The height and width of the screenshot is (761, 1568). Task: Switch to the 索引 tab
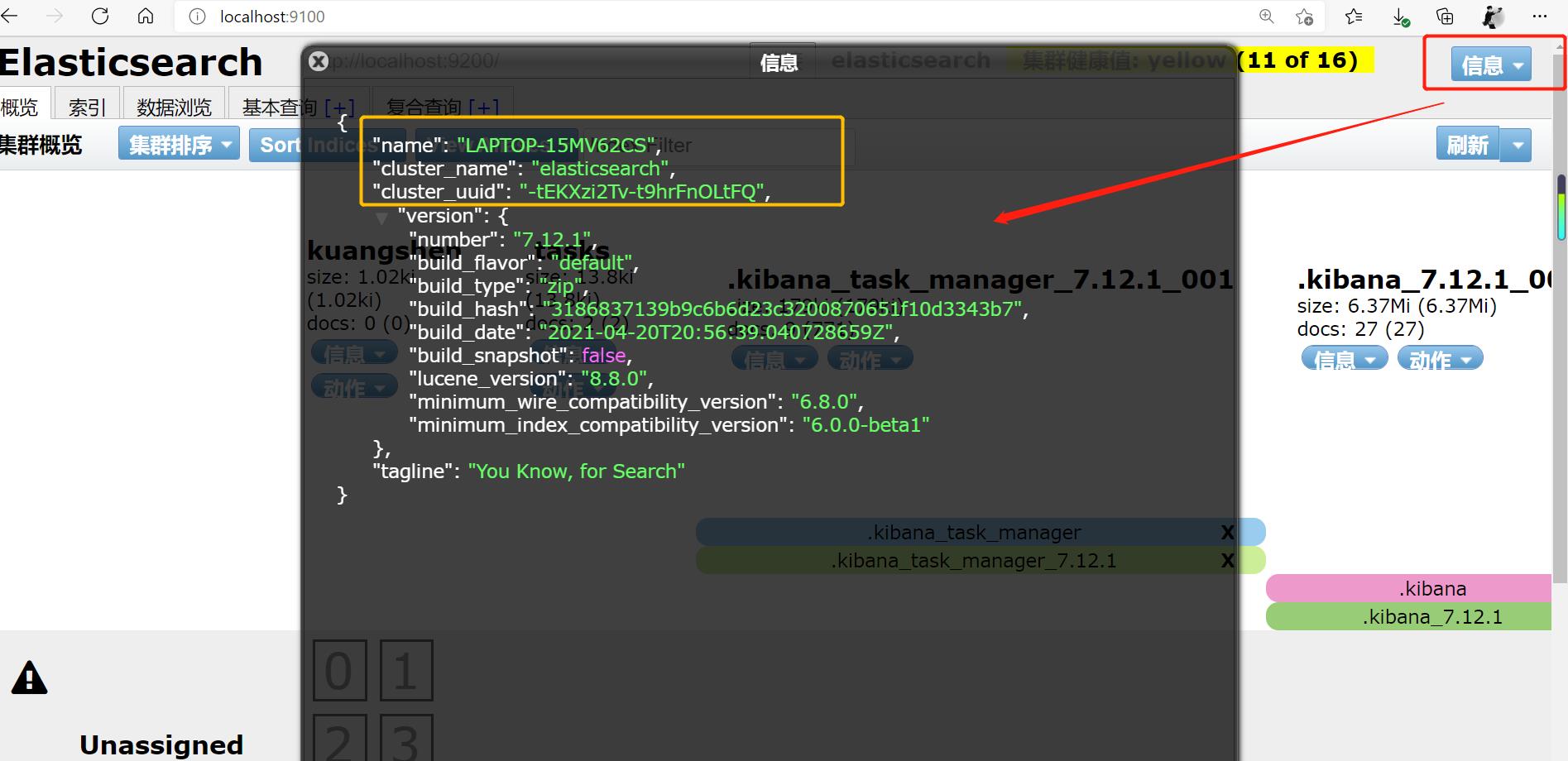pyautogui.click(x=87, y=107)
